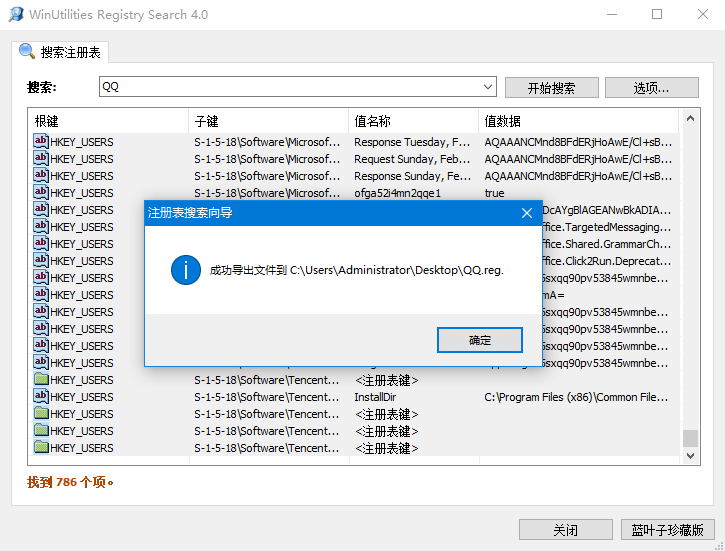Sort by the 值数据 column header
The height and width of the screenshot is (551, 725).
[x=578, y=121]
